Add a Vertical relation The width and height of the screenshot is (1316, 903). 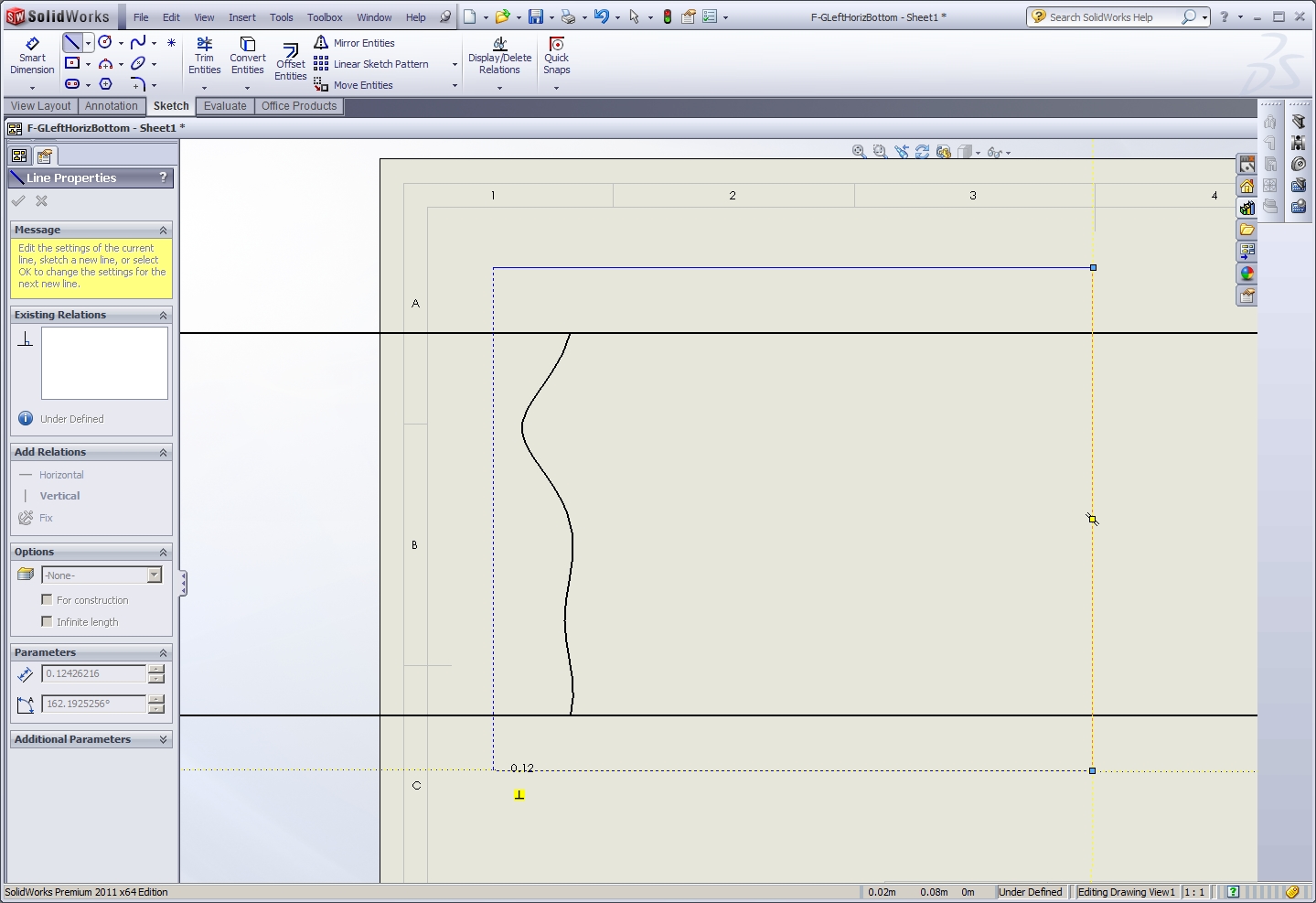click(x=59, y=496)
